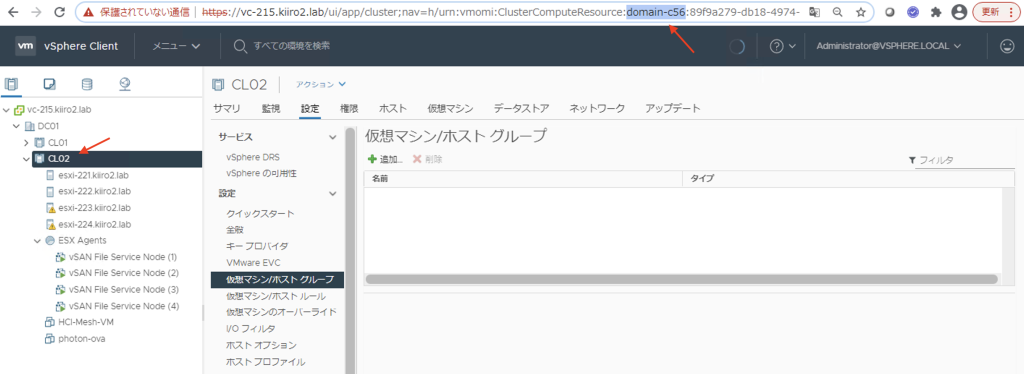Viewport: 1024px width, 374px height.
Task: Switch to the サマリ tab
Action: tap(227, 108)
